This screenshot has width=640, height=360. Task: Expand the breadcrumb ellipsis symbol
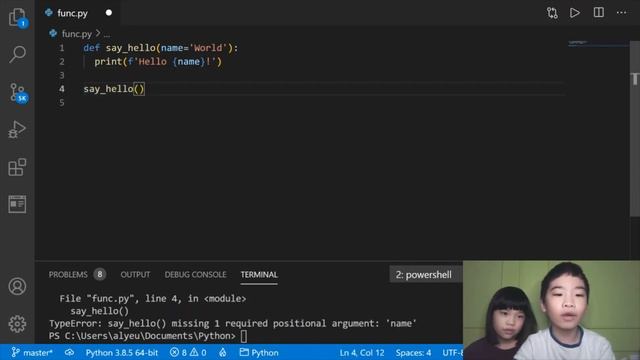pos(107,35)
